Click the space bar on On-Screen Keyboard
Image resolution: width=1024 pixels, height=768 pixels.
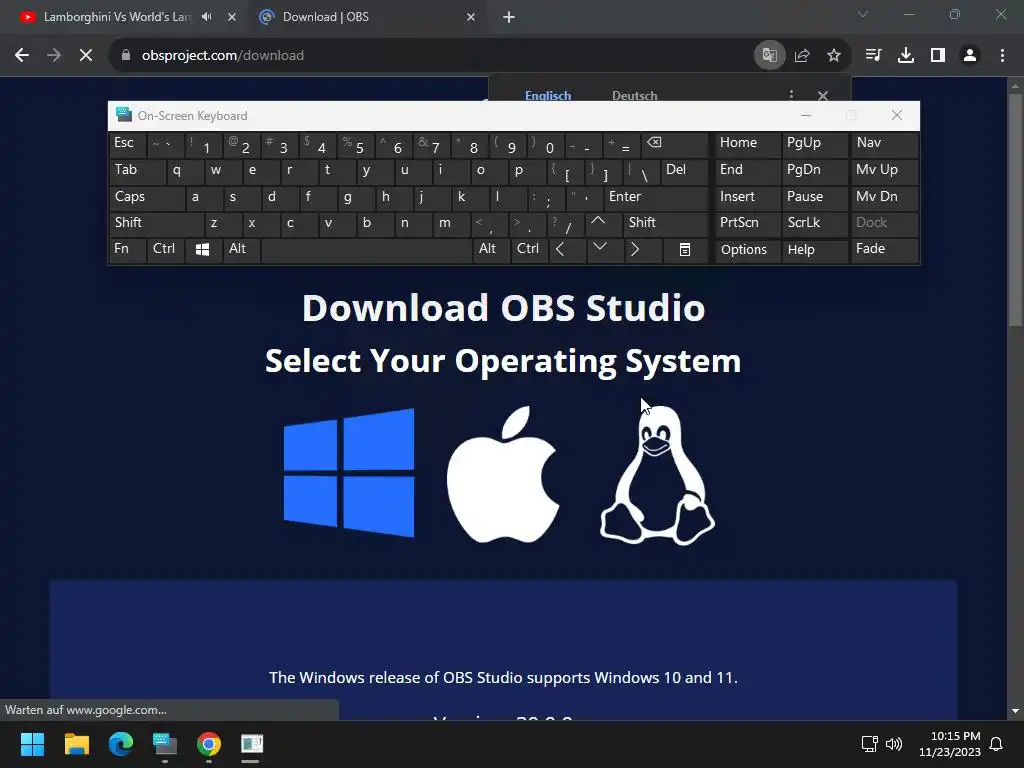366,249
